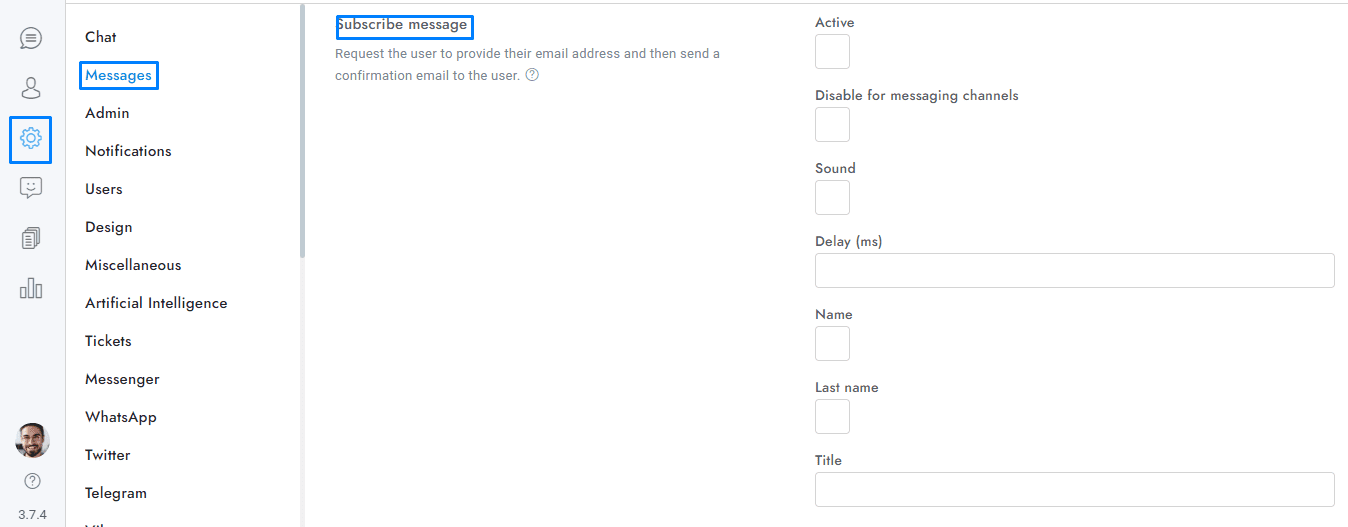This screenshot has width=1348, height=527.
Task: Click the help question mark icon in sidebar
Action: coord(32,481)
